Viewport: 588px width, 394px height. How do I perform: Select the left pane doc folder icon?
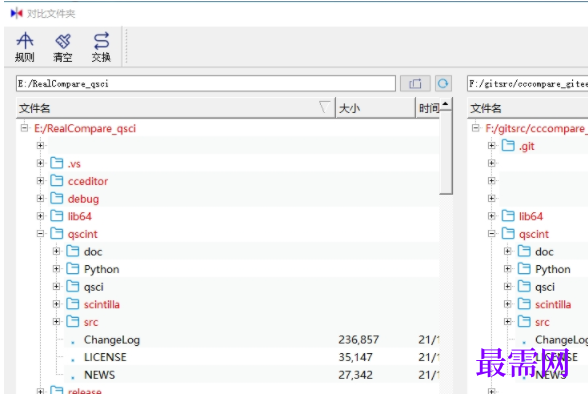[73, 251]
